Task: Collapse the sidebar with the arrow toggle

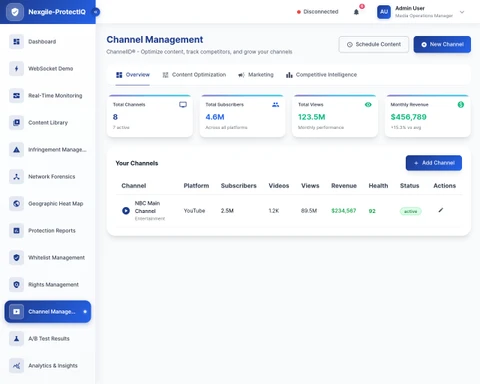Action: 96,12
